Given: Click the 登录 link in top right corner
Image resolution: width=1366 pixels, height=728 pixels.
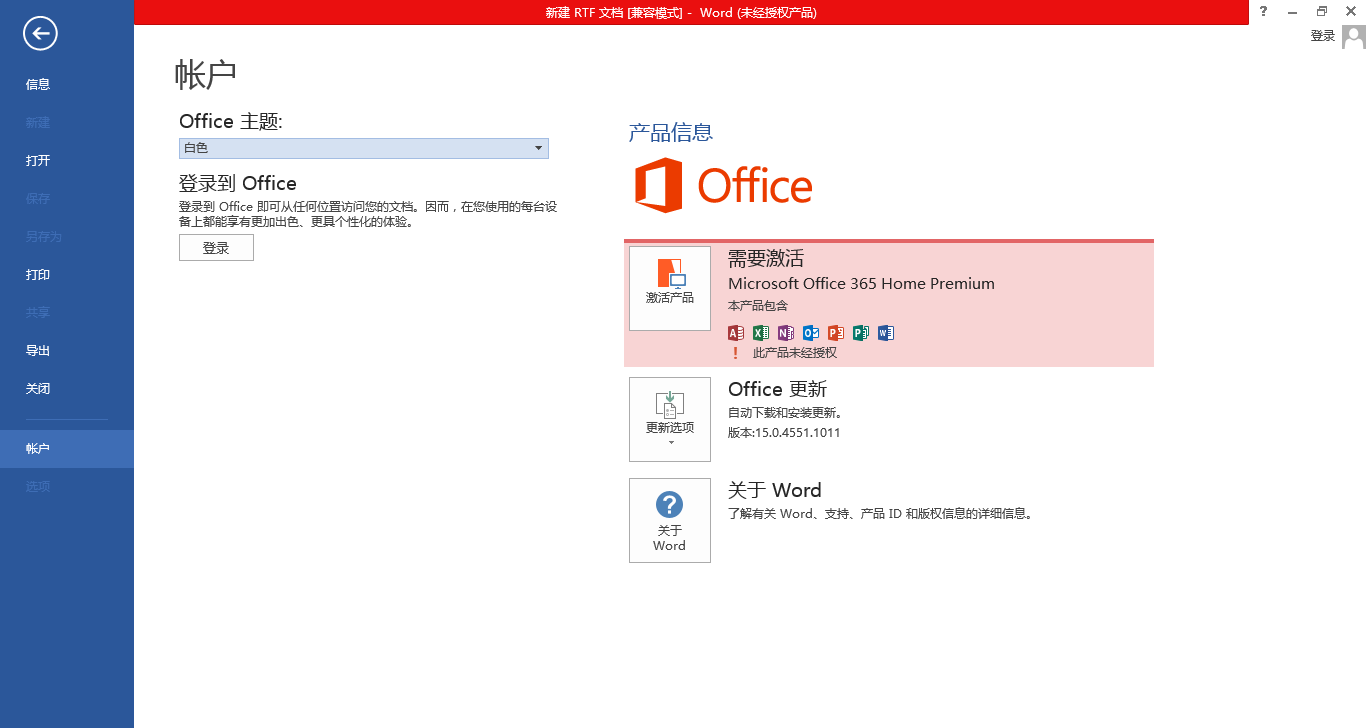Looking at the screenshot, I should click(x=1322, y=36).
